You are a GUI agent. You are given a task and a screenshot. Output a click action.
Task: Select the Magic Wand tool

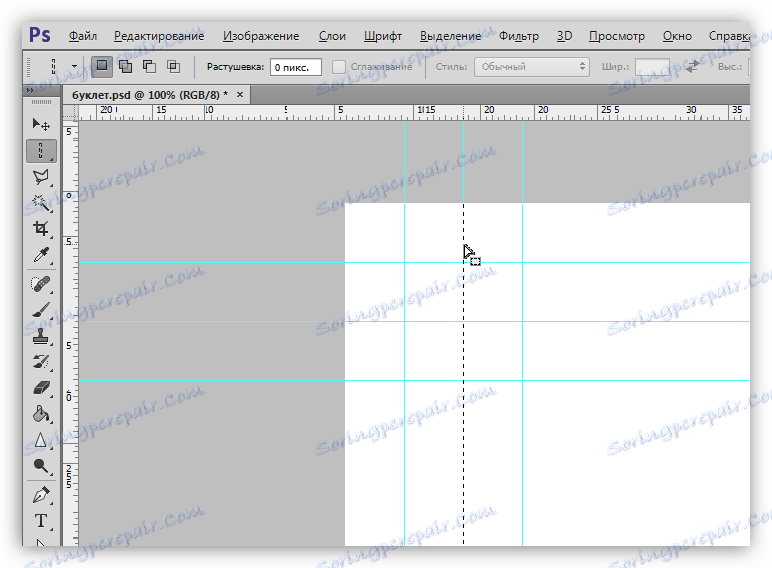41,203
